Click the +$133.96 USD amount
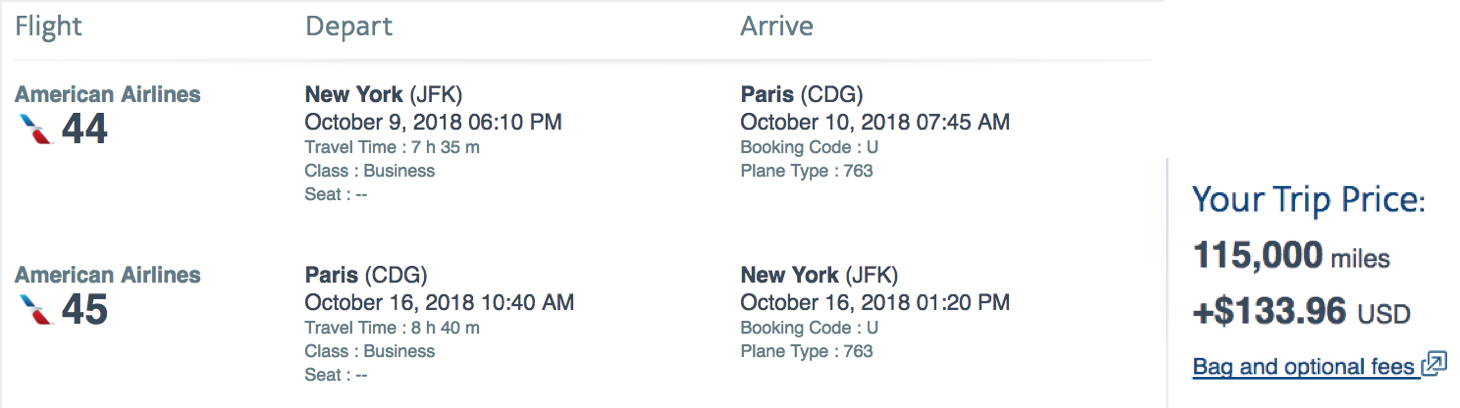Viewport: 1460px width, 408px height. [1302, 313]
